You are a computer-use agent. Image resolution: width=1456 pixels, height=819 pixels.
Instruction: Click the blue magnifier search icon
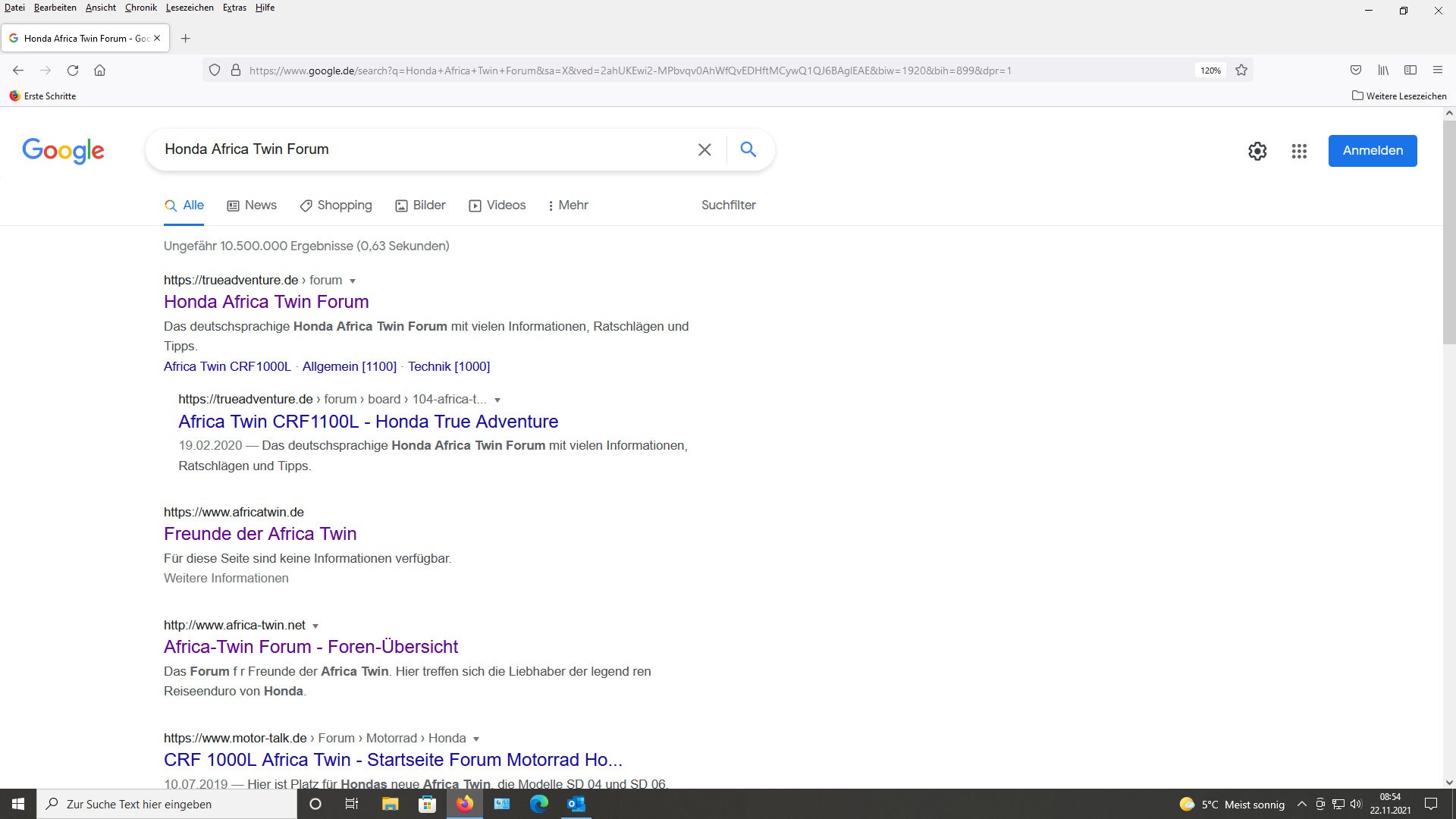pyautogui.click(x=748, y=149)
